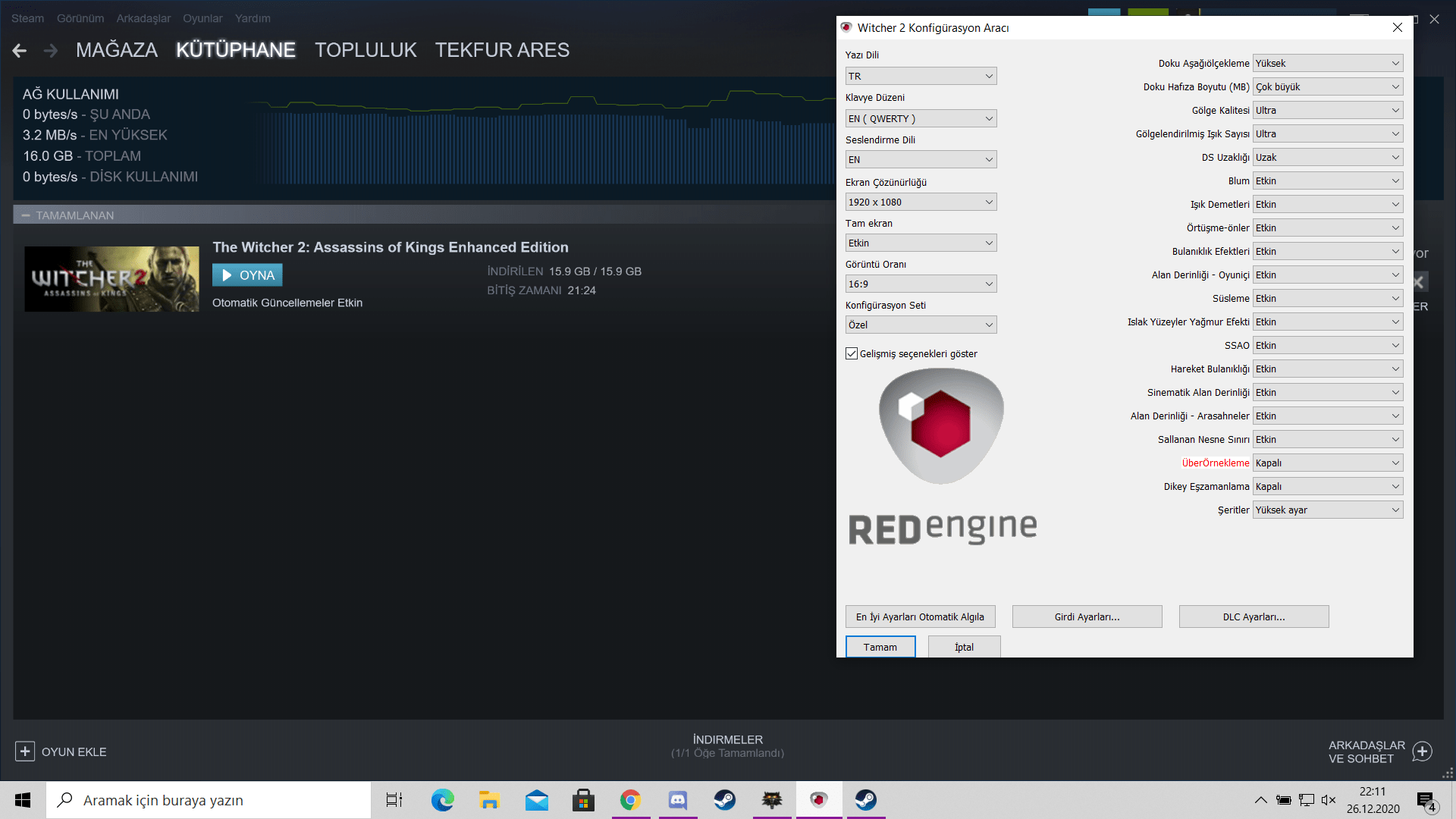Click the Task View taskbar icon

394,800
